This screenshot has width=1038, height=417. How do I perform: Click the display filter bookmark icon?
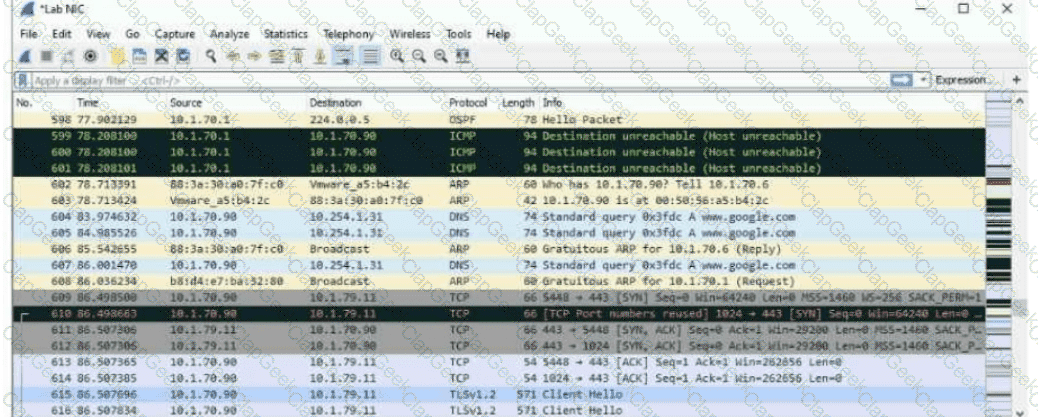pos(22,80)
